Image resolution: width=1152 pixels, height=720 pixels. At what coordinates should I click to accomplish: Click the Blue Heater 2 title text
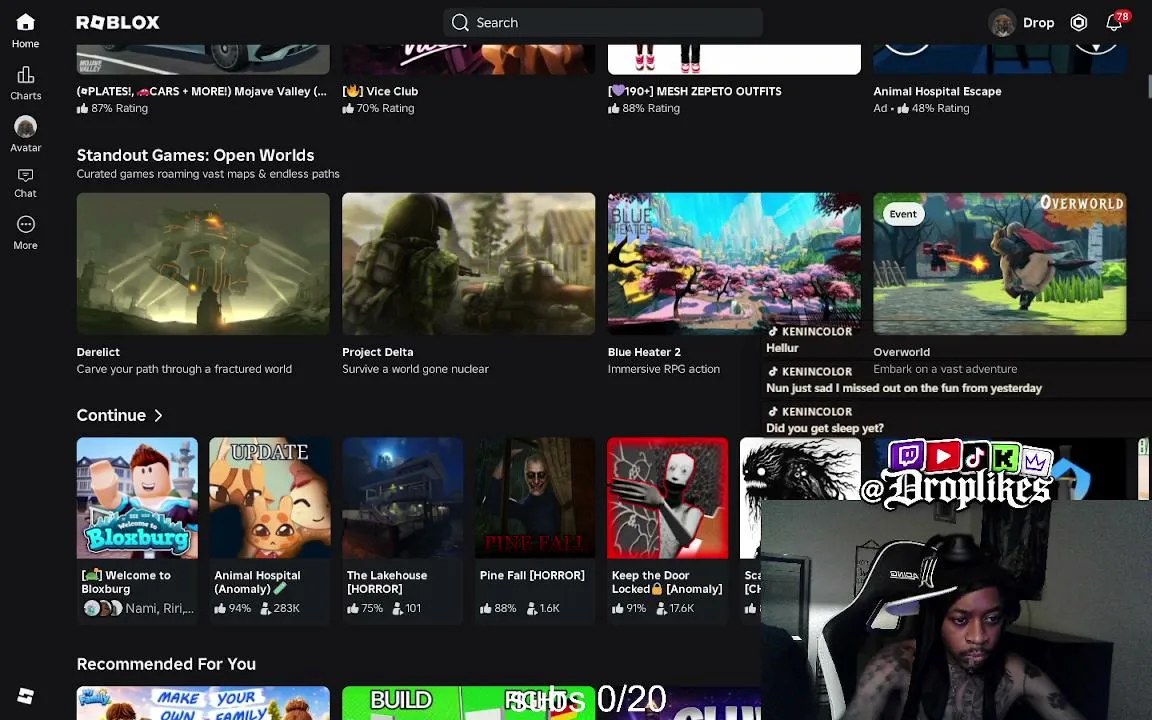tap(644, 352)
